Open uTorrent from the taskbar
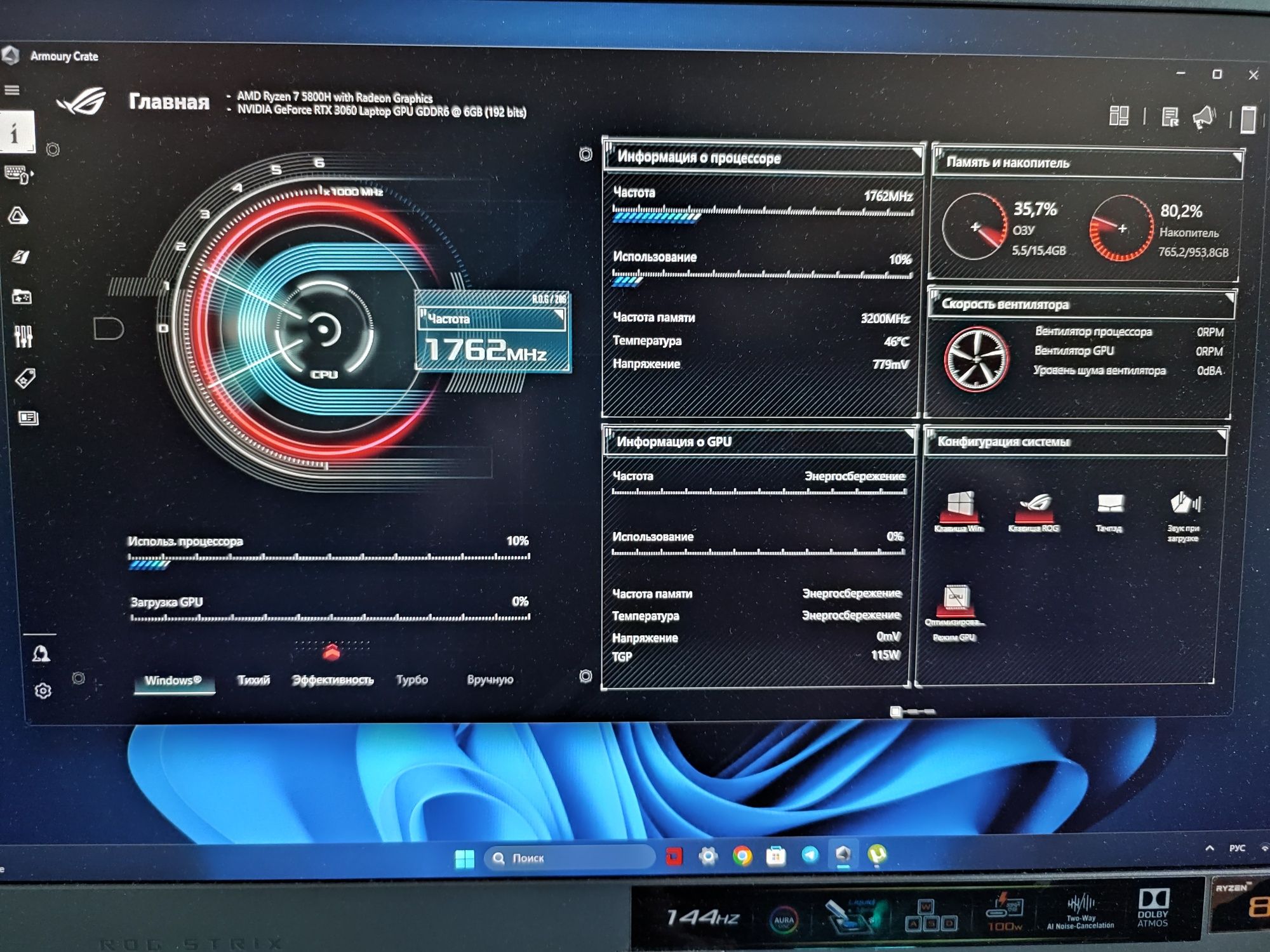 pos(877,854)
